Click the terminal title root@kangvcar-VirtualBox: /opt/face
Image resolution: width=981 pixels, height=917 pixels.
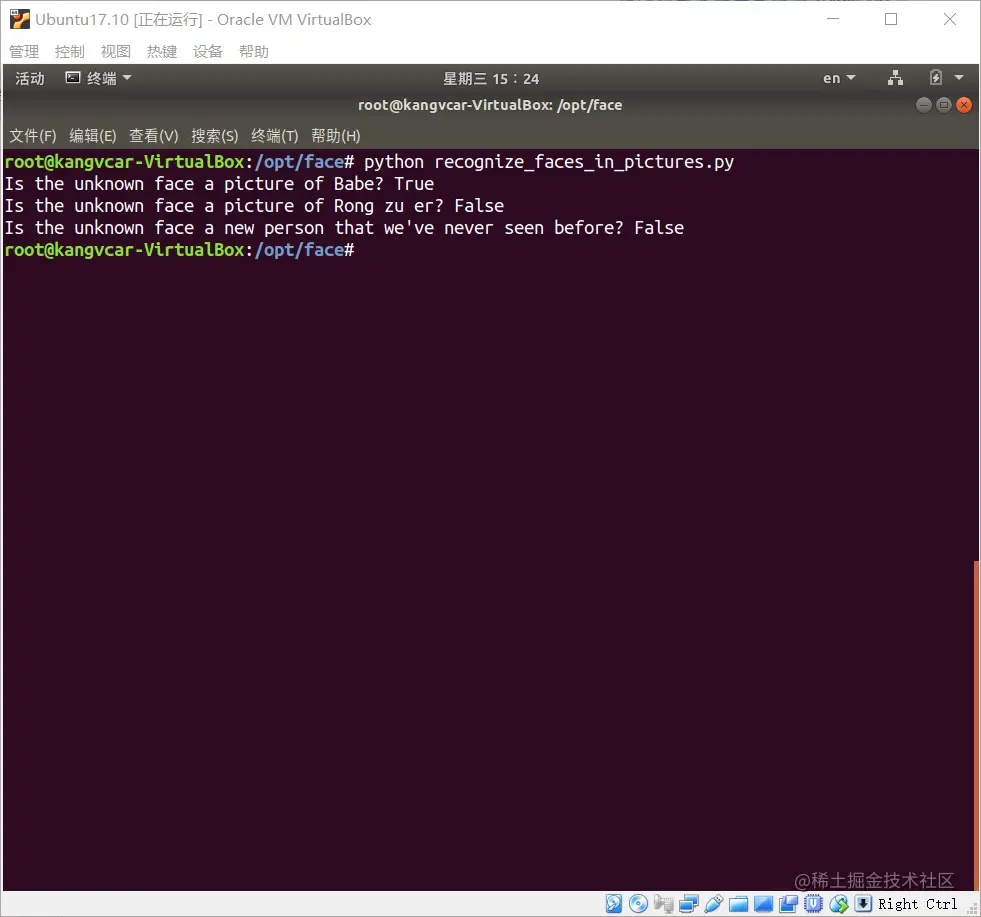tap(490, 105)
